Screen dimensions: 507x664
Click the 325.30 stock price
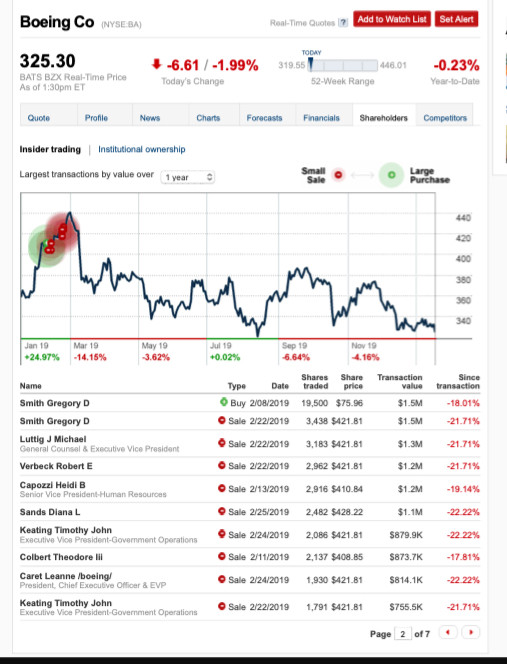pos(47,61)
